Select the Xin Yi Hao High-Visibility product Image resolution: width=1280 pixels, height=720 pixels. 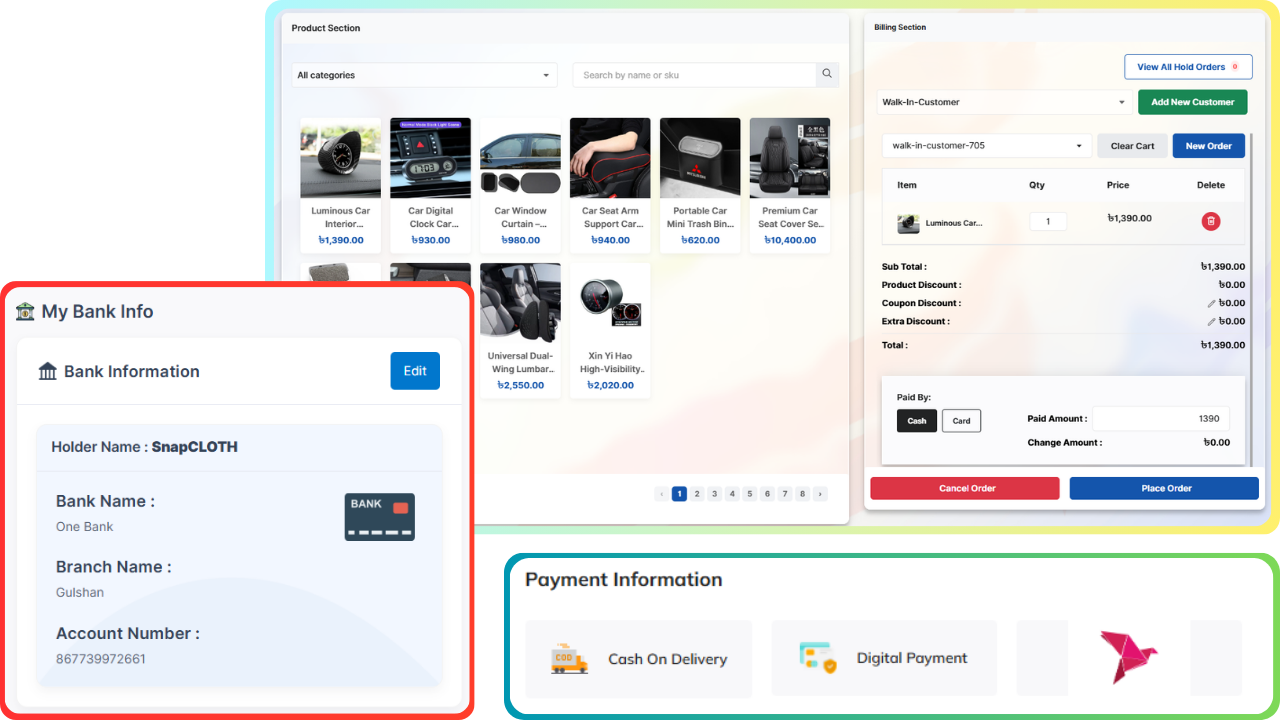tap(610, 330)
